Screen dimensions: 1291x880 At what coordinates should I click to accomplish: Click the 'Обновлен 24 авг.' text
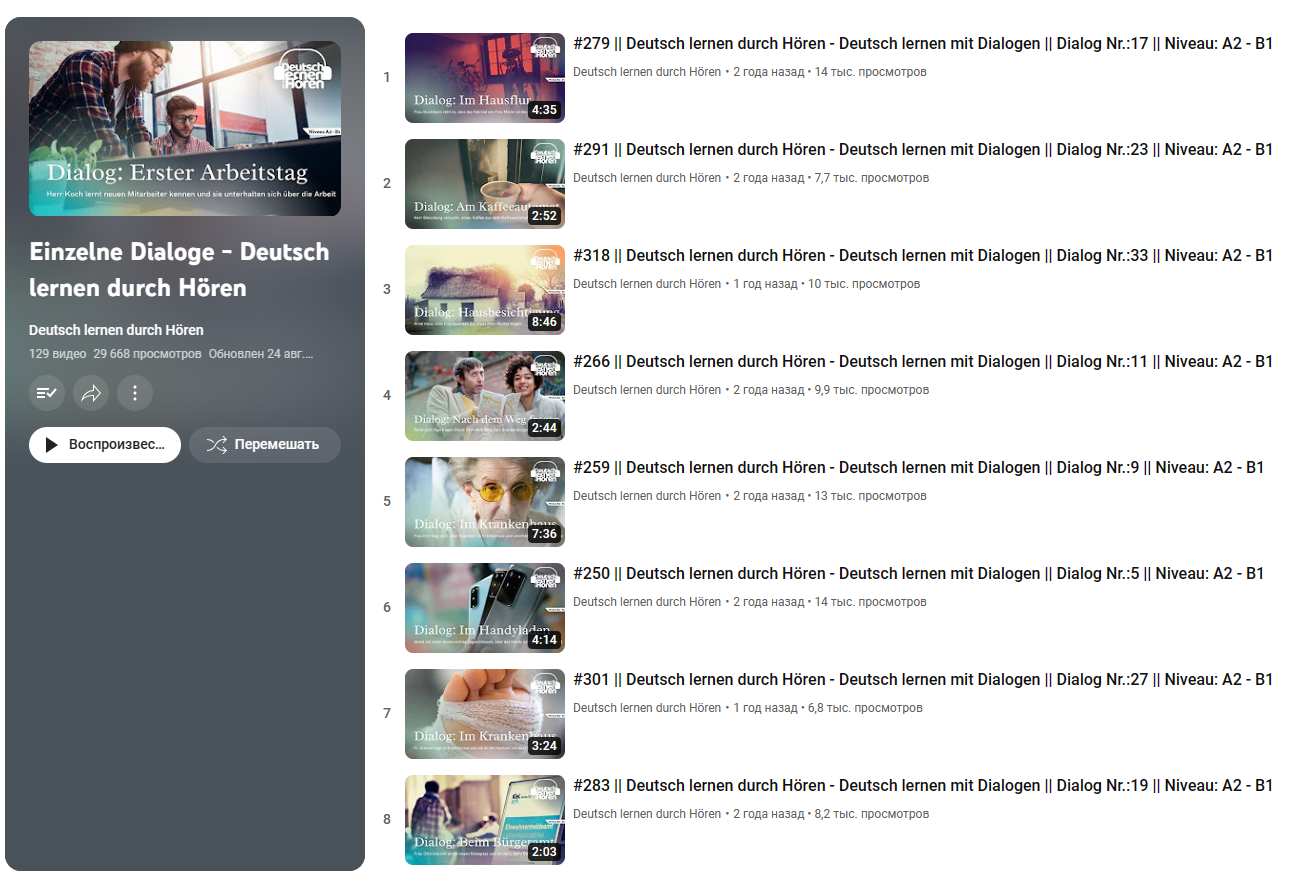click(261, 354)
